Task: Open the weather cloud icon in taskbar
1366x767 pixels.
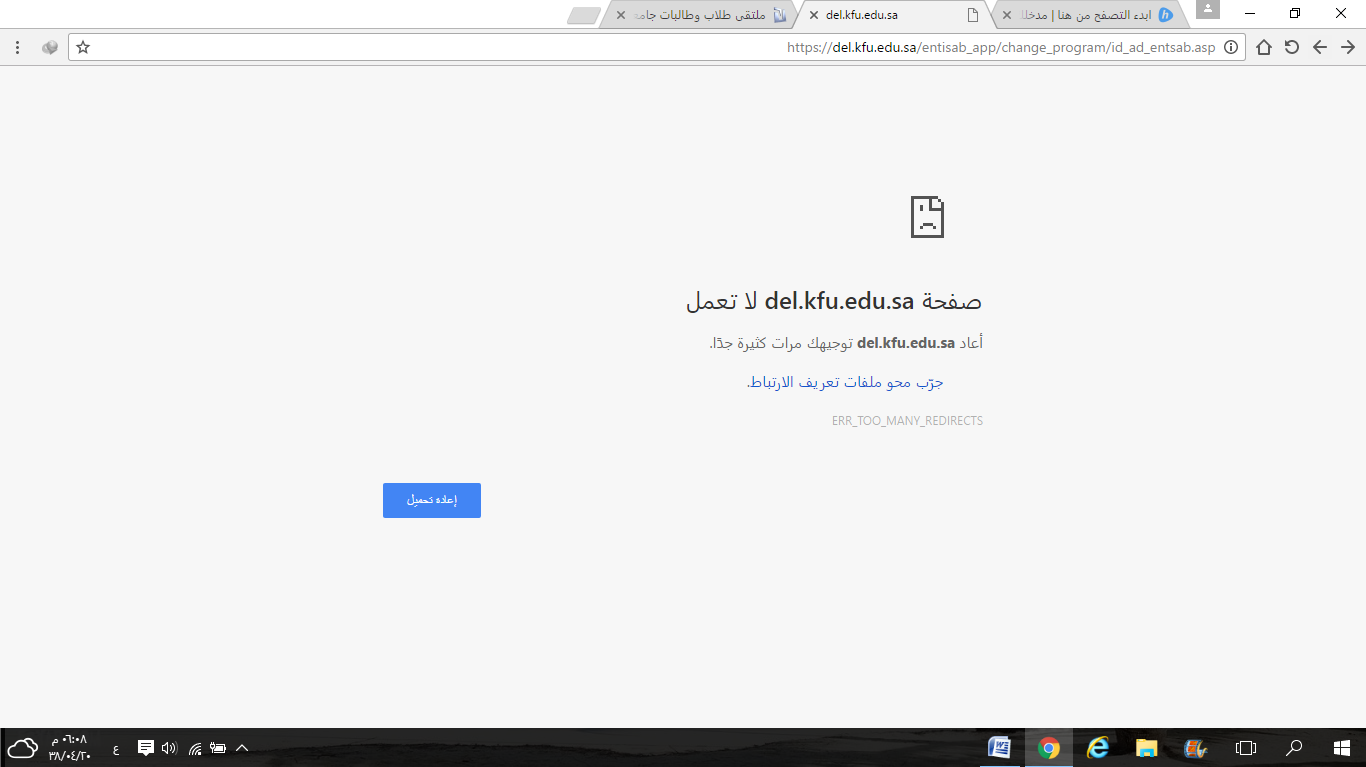Action: coord(22,748)
